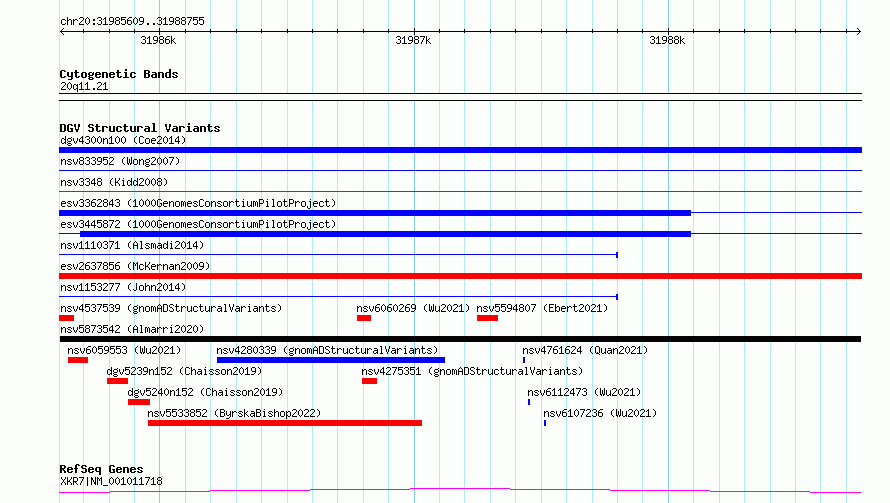Click the red bar under dgv5239n152

click(x=117, y=381)
